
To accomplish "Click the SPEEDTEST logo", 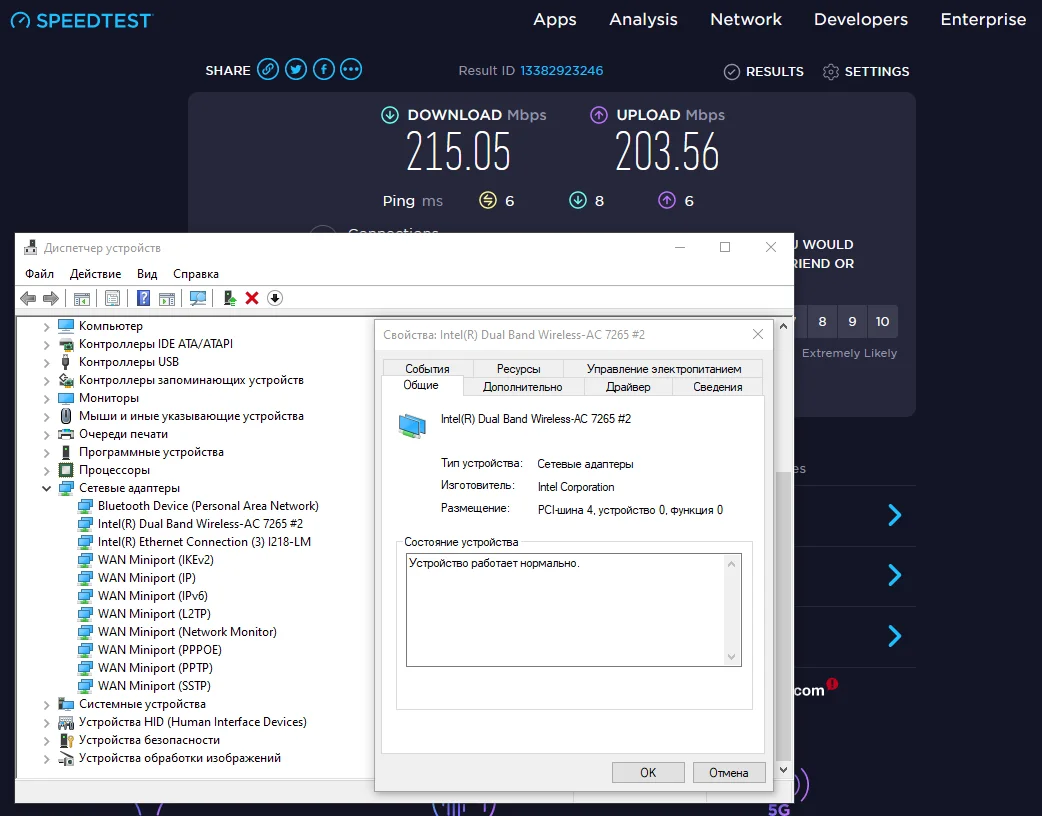I will tap(82, 21).
